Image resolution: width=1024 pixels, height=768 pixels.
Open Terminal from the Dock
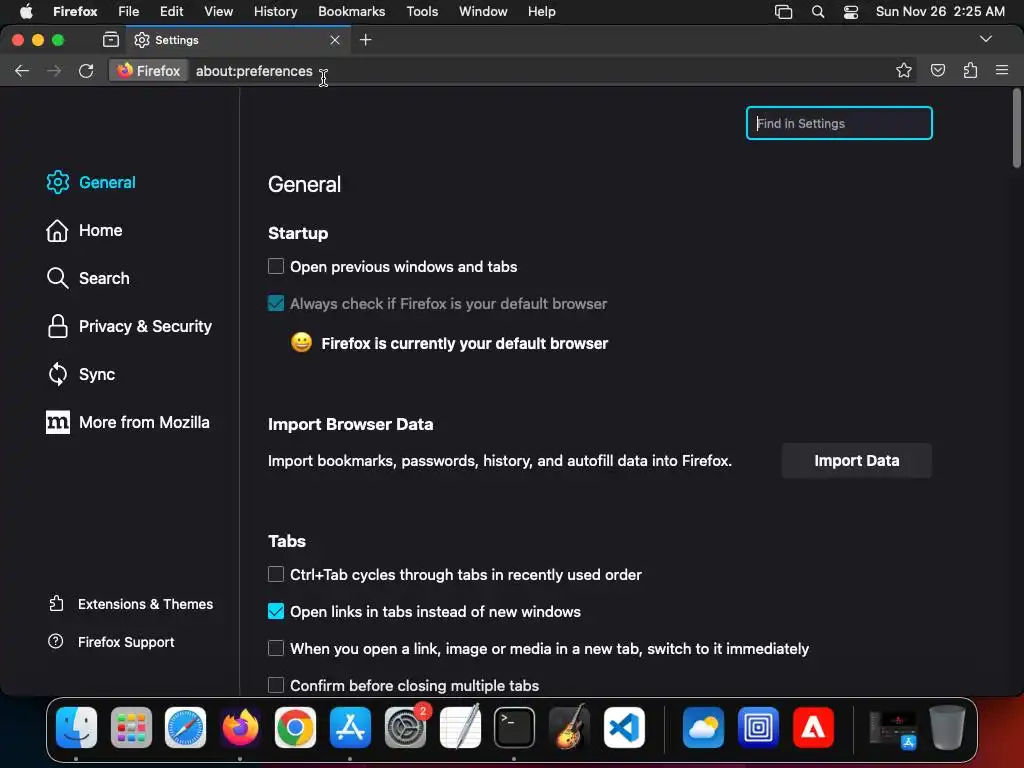515,727
